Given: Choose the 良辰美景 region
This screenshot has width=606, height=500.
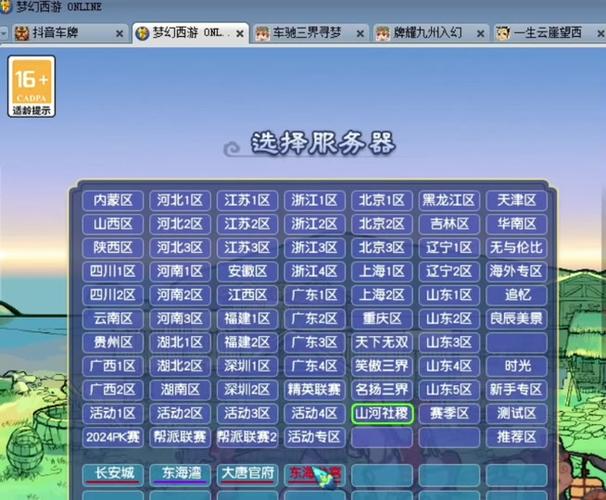Looking at the screenshot, I should coord(517,318).
